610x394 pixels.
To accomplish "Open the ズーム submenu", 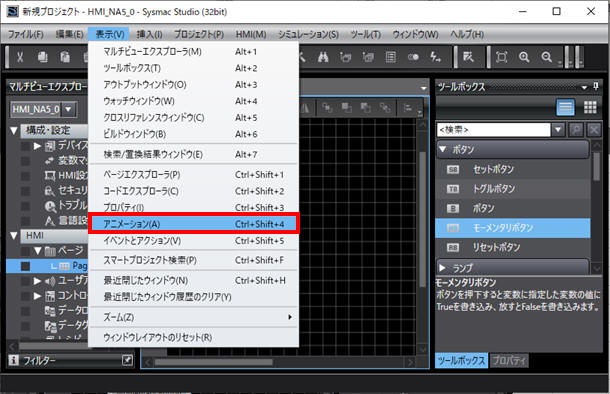I will coord(193,317).
